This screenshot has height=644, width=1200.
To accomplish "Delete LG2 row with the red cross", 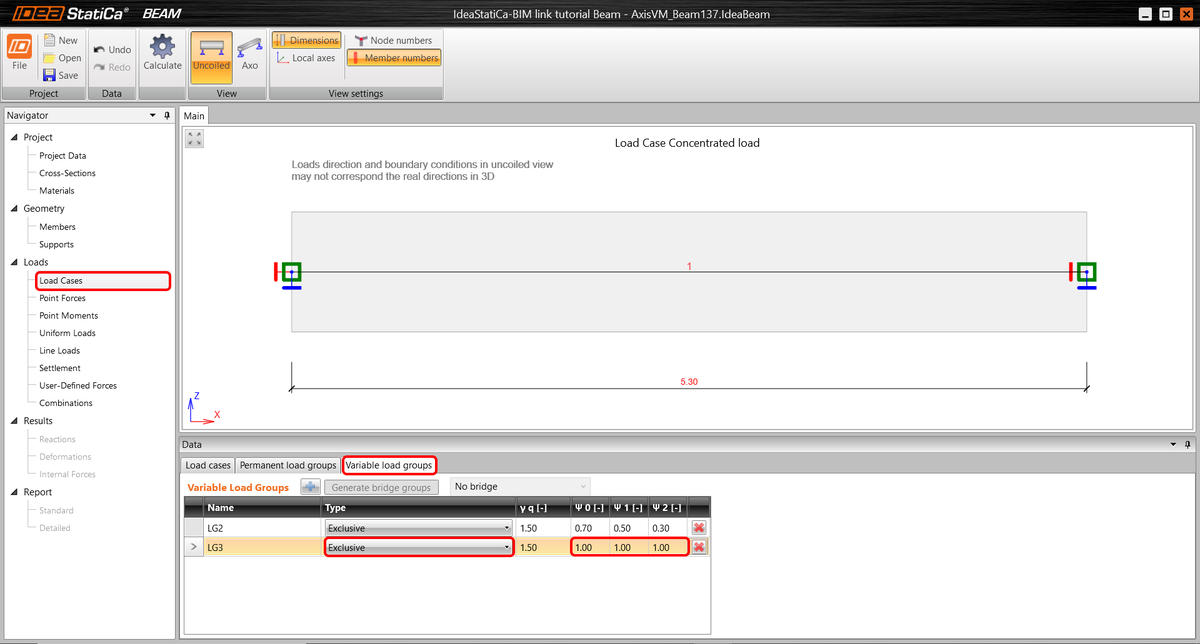I will (698, 527).
